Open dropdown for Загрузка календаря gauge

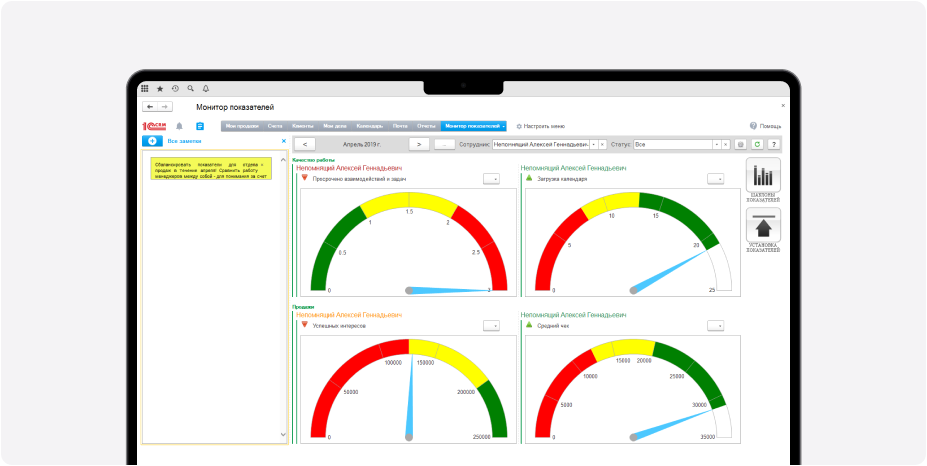[715, 179]
